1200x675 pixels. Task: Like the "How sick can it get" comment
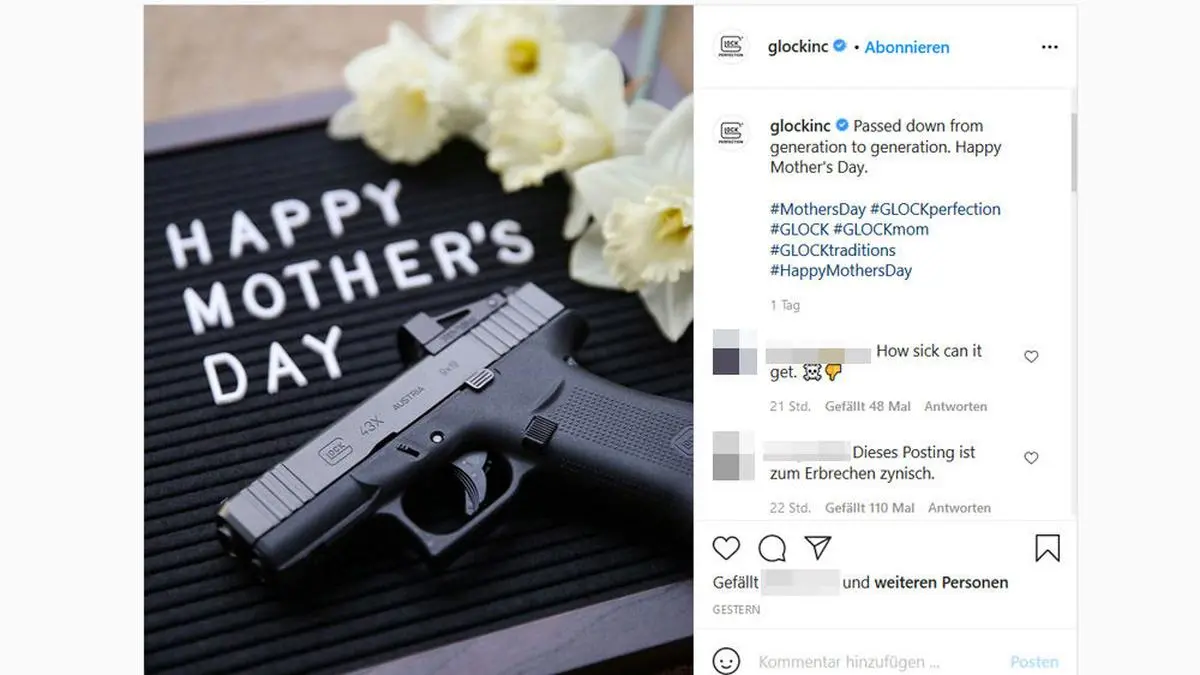point(1031,357)
